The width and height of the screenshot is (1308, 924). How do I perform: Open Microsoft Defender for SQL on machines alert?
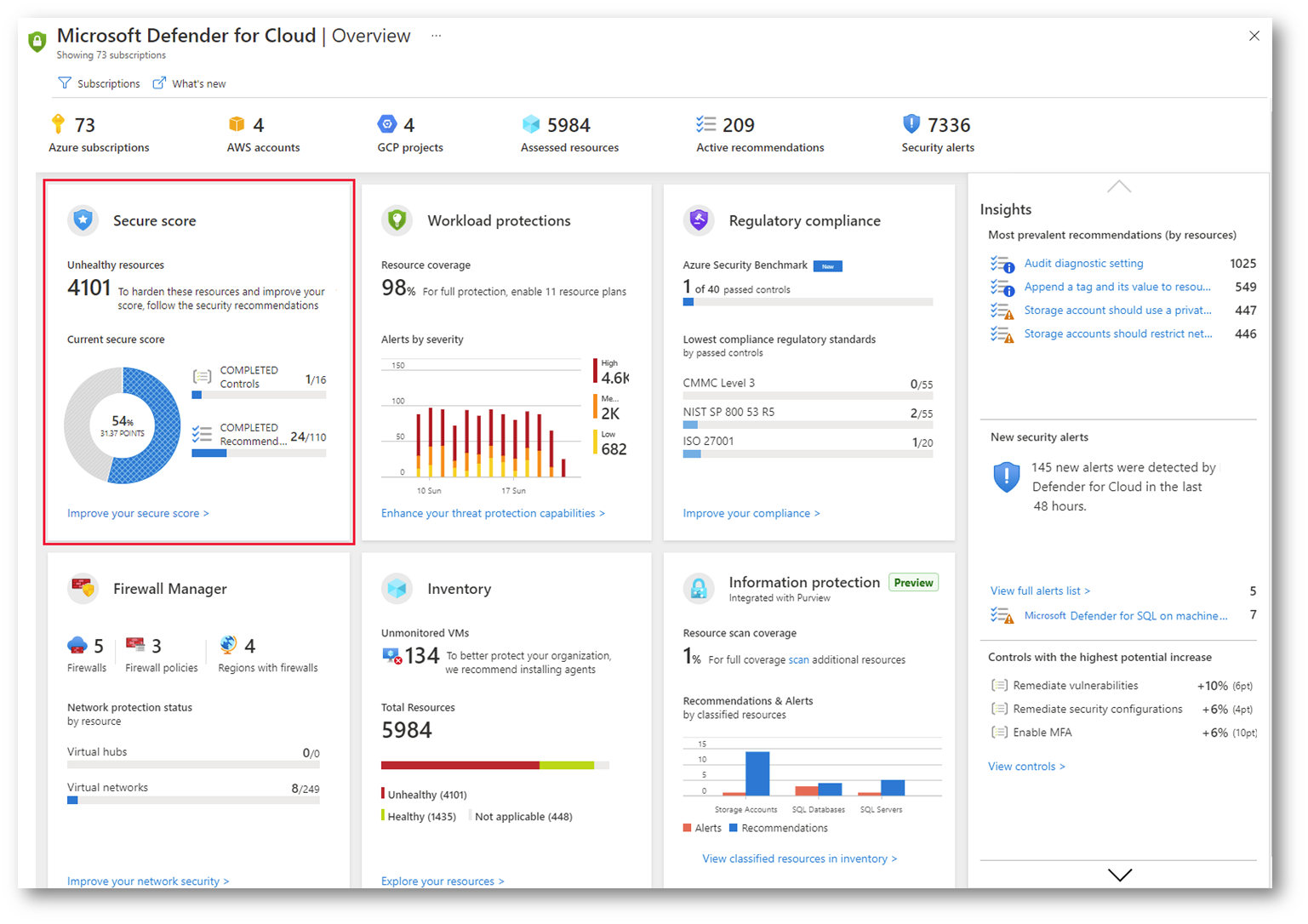[x=1126, y=615]
